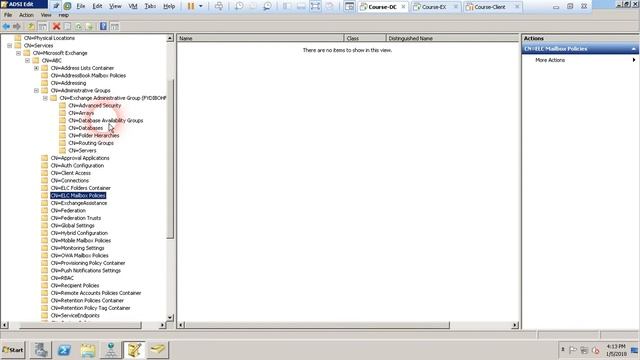Open the ADSI Edit File menu
This screenshot has width=640, height=360.
coord(8,15)
